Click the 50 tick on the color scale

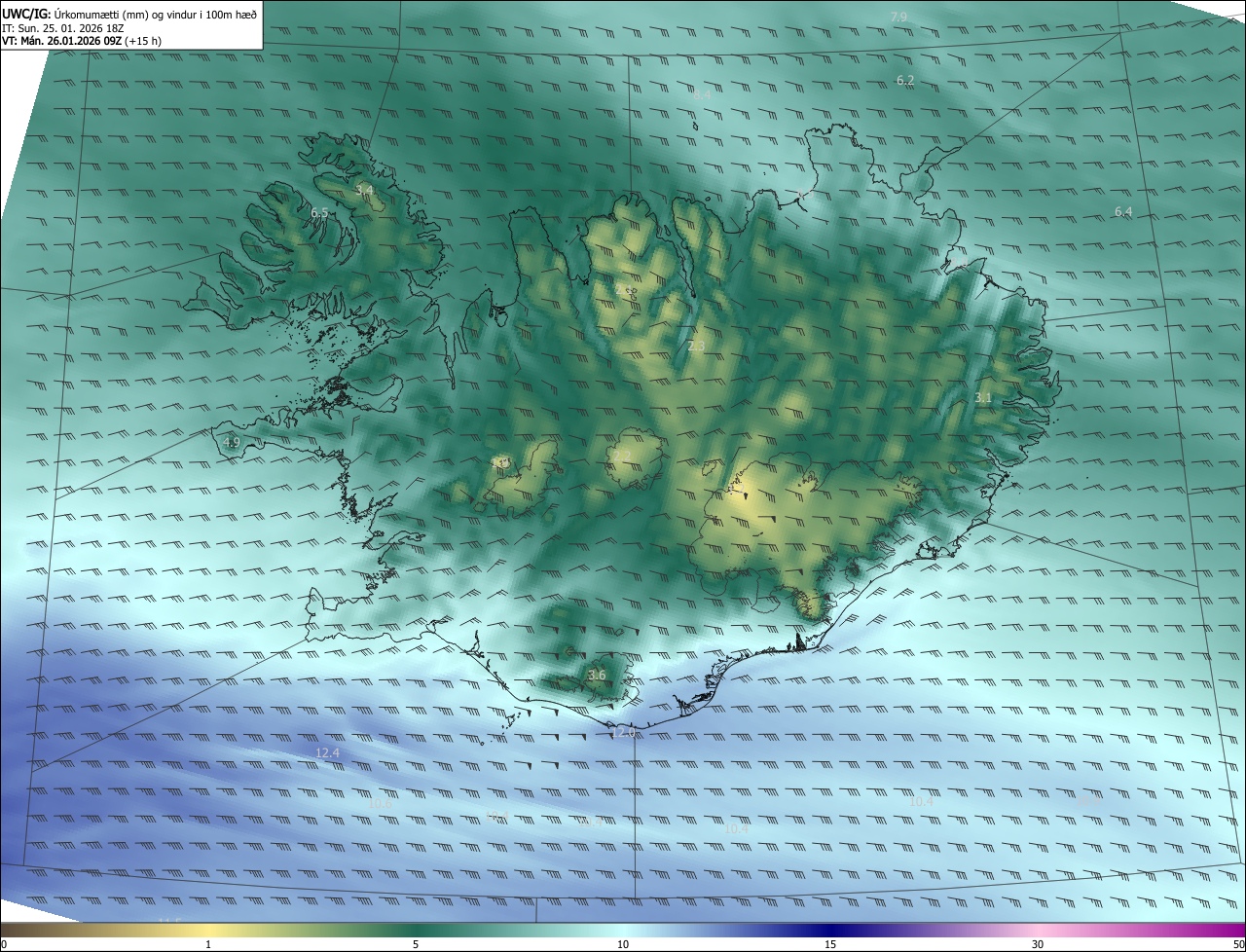[1238, 944]
